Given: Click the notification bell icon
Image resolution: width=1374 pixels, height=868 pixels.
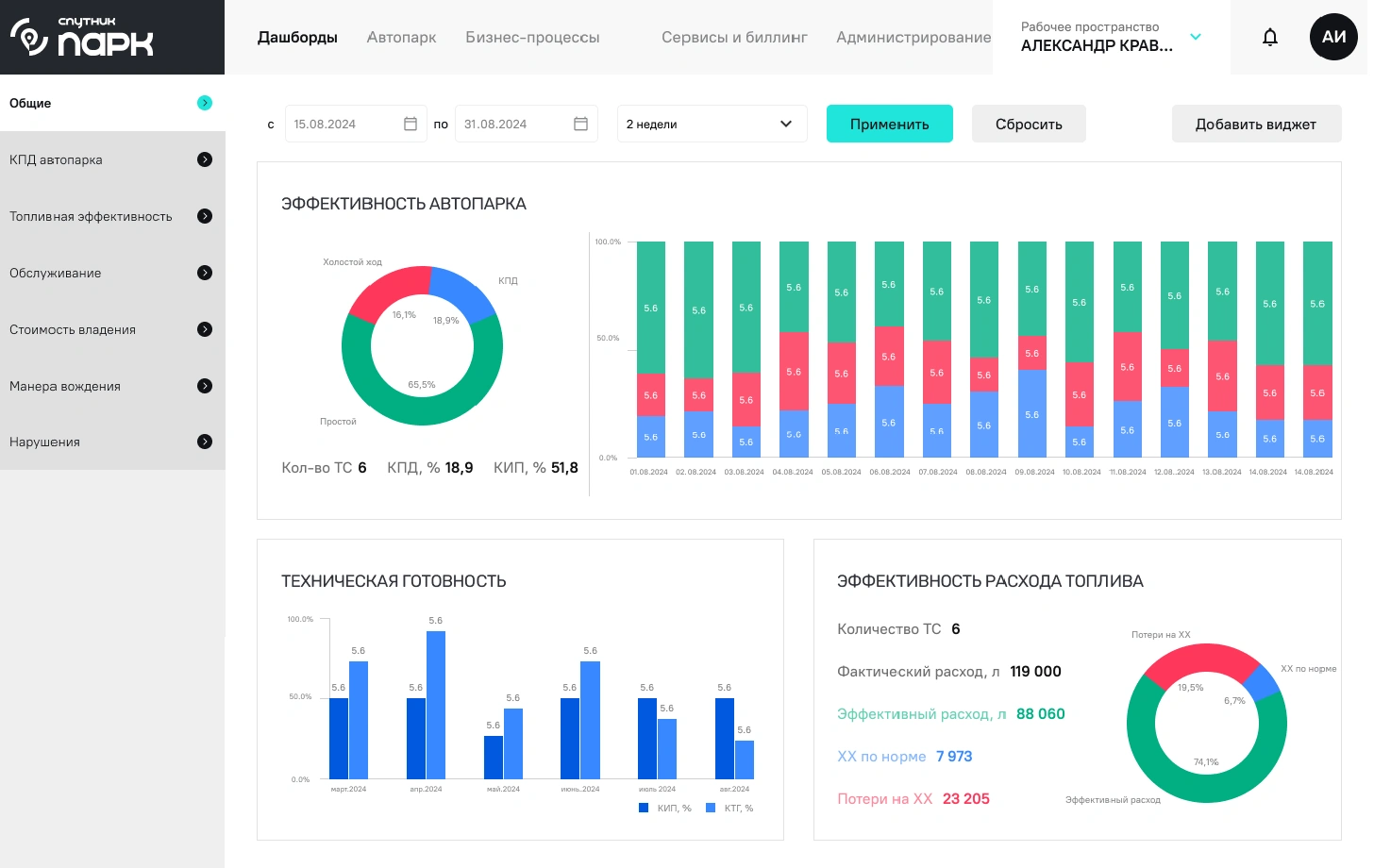Looking at the screenshot, I should [1269, 37].
